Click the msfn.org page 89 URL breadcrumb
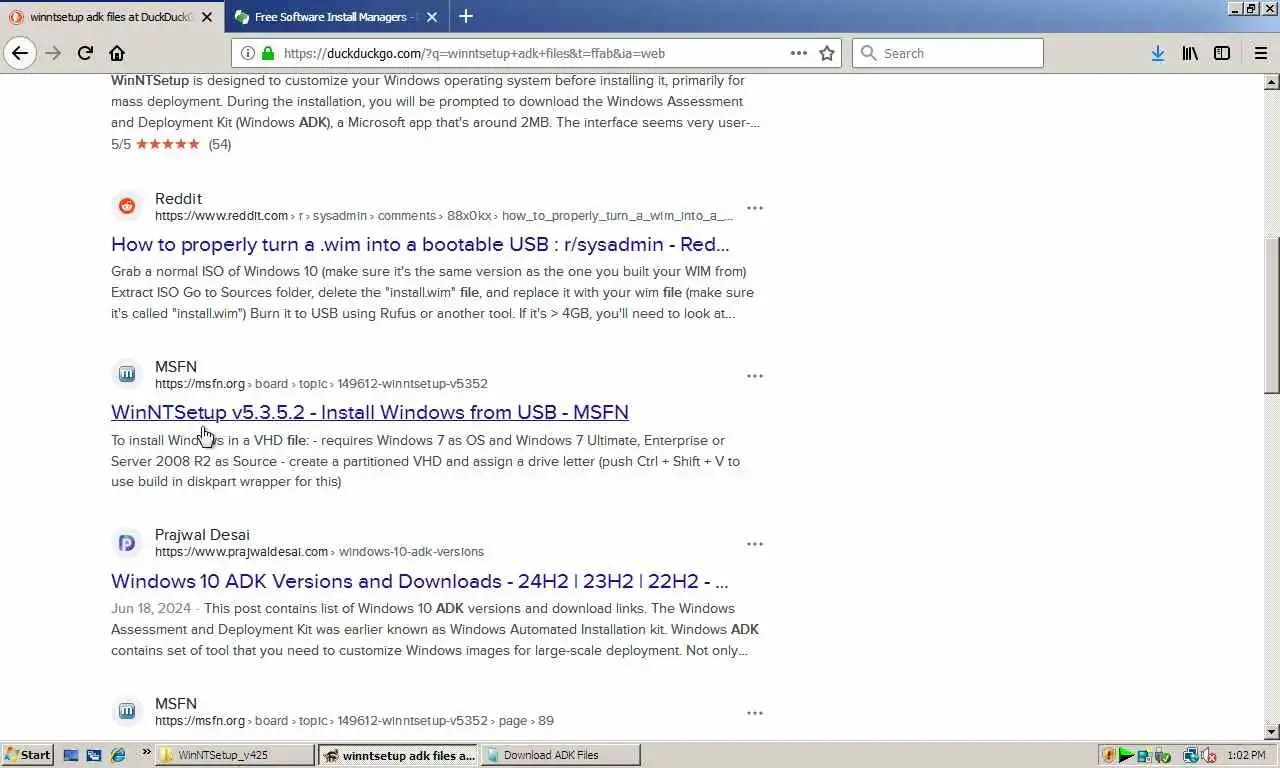The width and height of the screenshot is (1280, 768). click(x=354, y=721)
